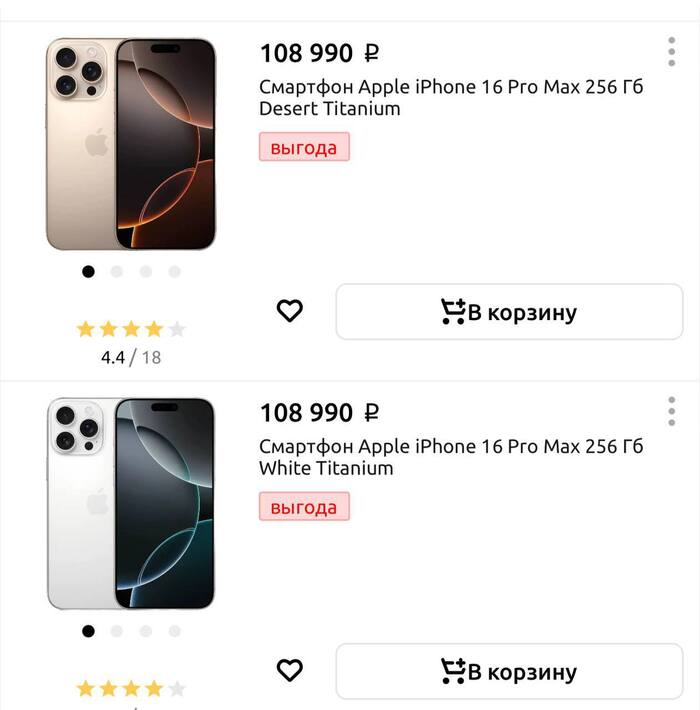Open Desert Titanium iPhone product image

(x=130, y=144)
